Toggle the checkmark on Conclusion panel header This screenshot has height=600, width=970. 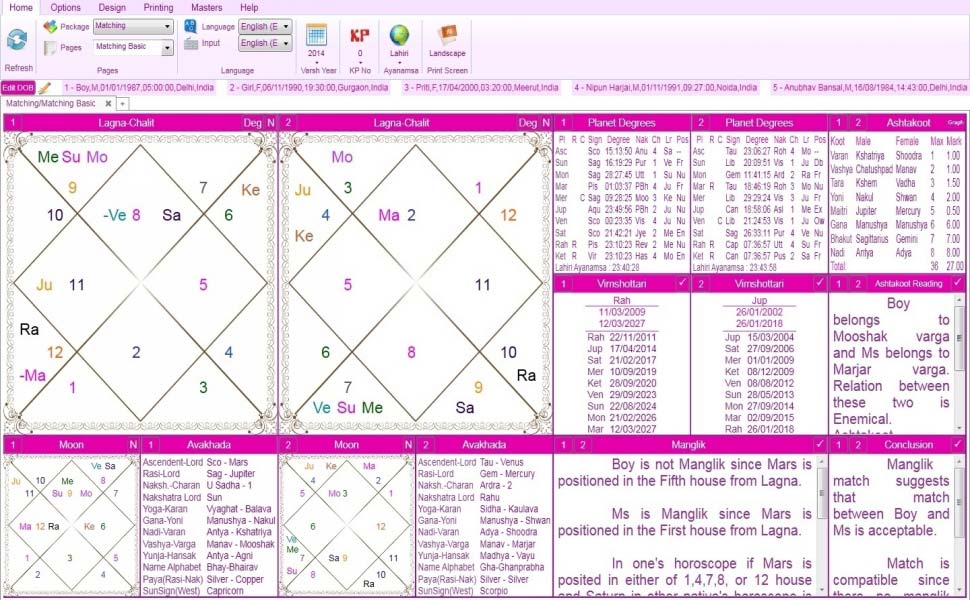(957, 444)
